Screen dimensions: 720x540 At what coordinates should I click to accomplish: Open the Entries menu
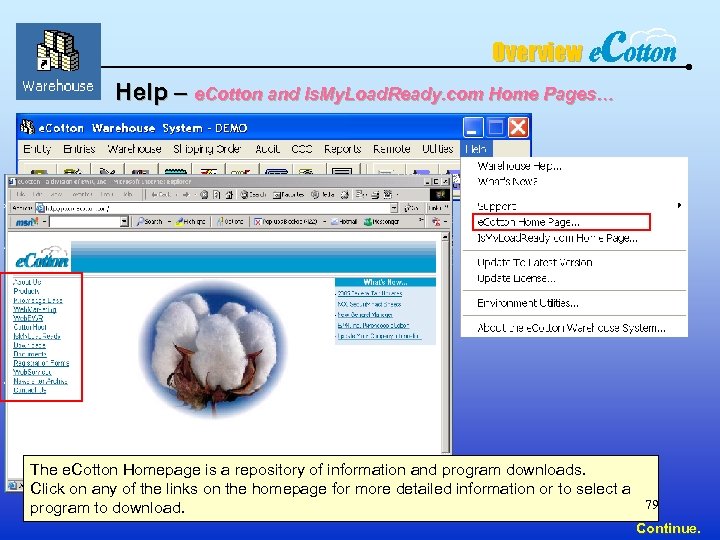click(79, 149)
